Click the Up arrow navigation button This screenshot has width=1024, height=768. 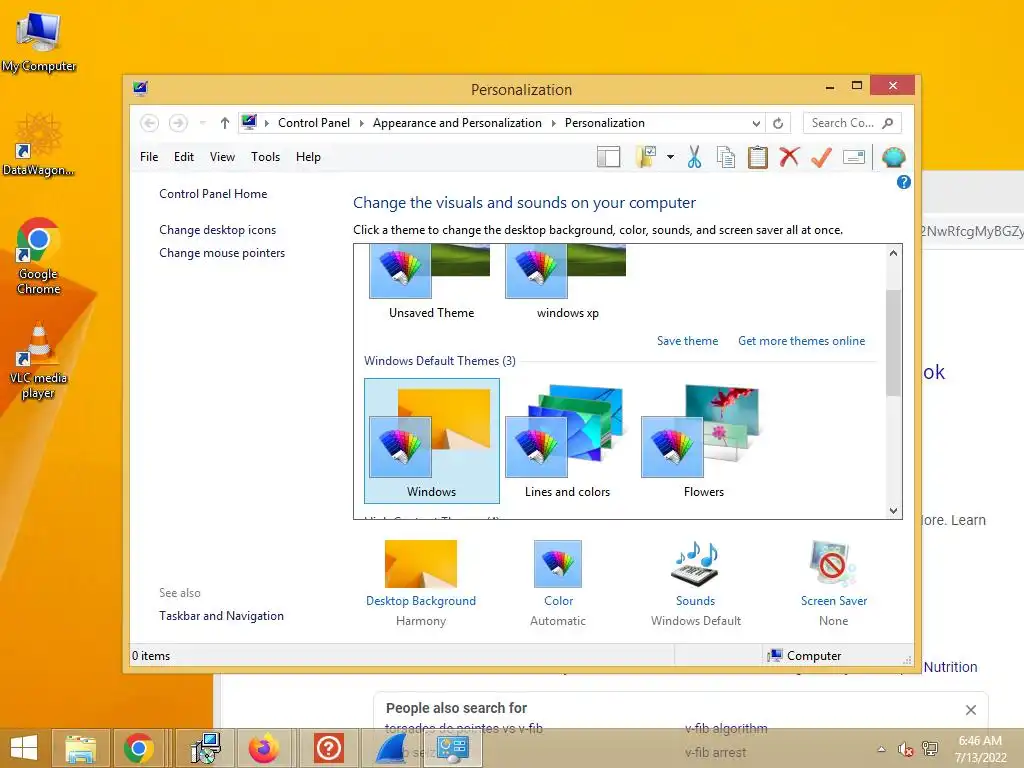click(225, 123)
